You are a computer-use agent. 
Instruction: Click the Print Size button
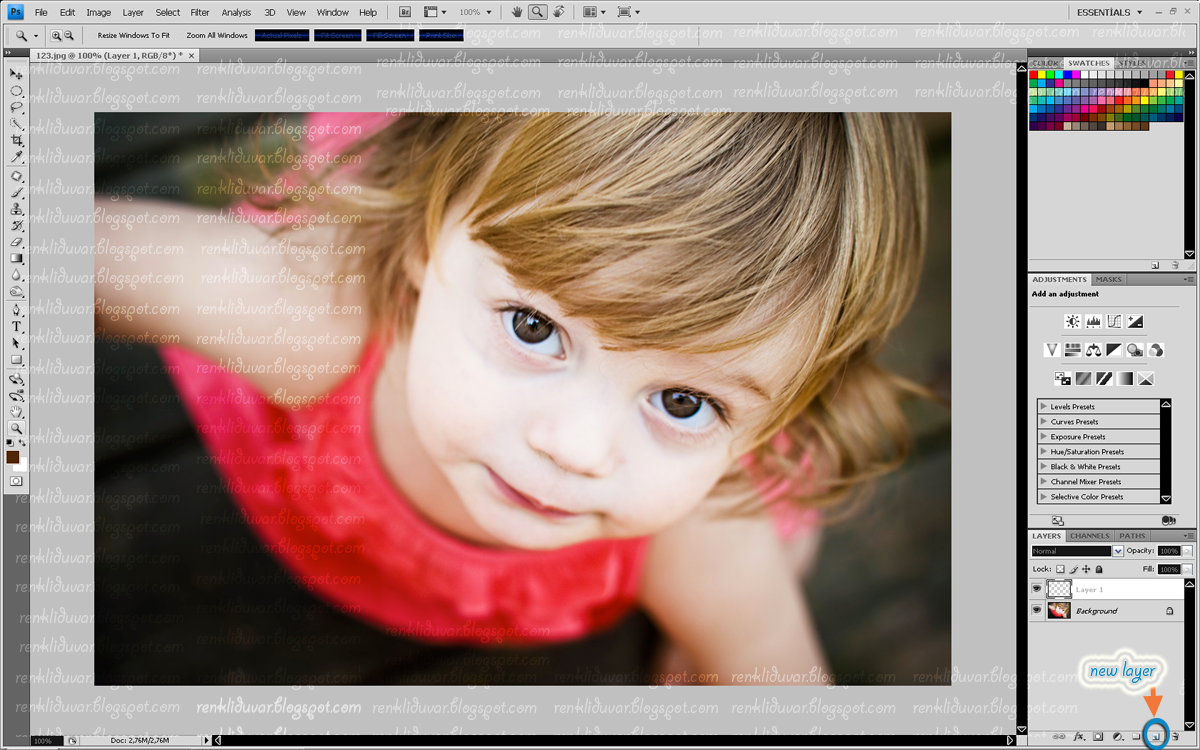(x=442, y=35)
